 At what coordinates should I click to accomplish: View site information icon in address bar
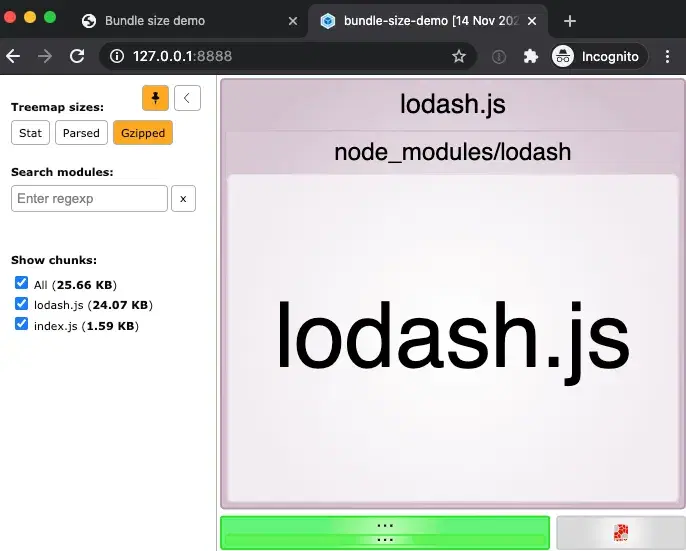pyautogui.click(x=117, y=56)
